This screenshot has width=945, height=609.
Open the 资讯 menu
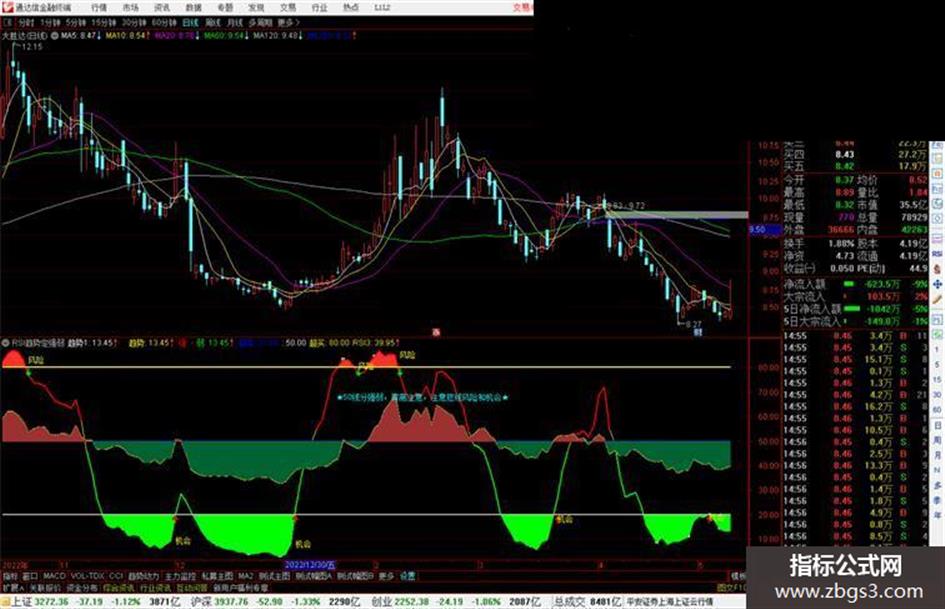pyautogui.click(x=162, y=8)
